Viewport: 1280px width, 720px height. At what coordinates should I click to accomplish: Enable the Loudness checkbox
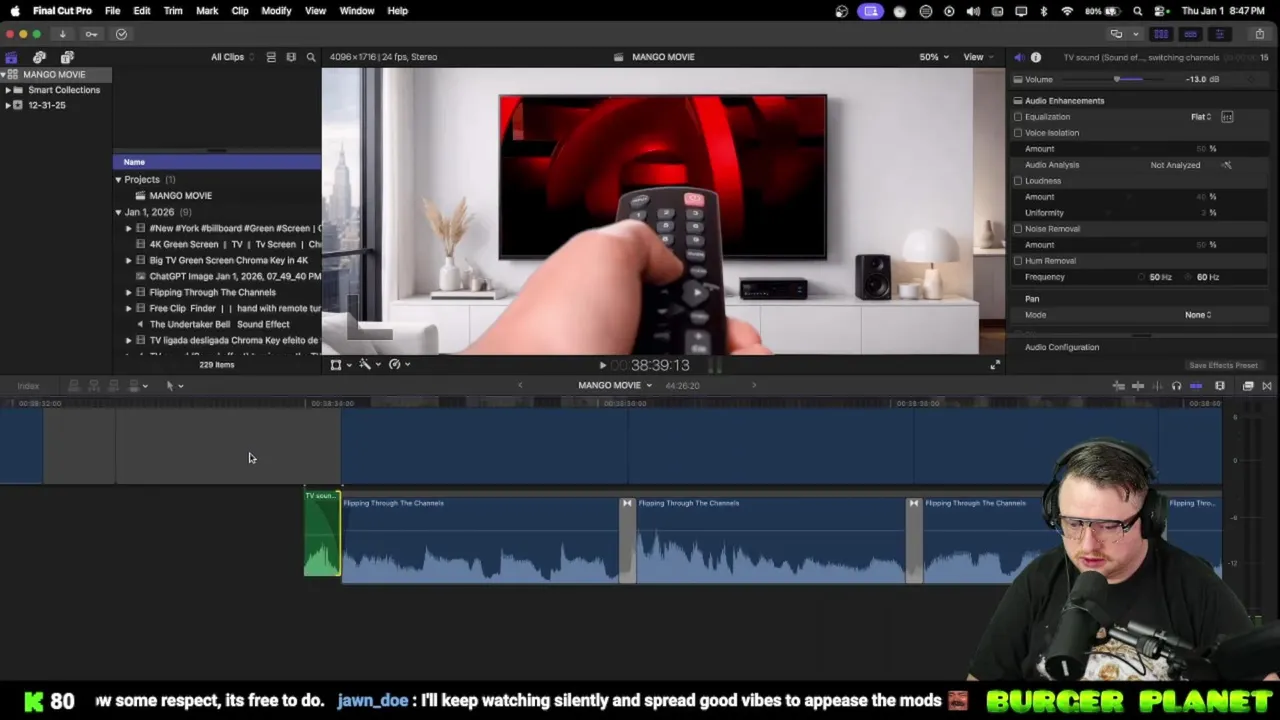[1018, 181]
